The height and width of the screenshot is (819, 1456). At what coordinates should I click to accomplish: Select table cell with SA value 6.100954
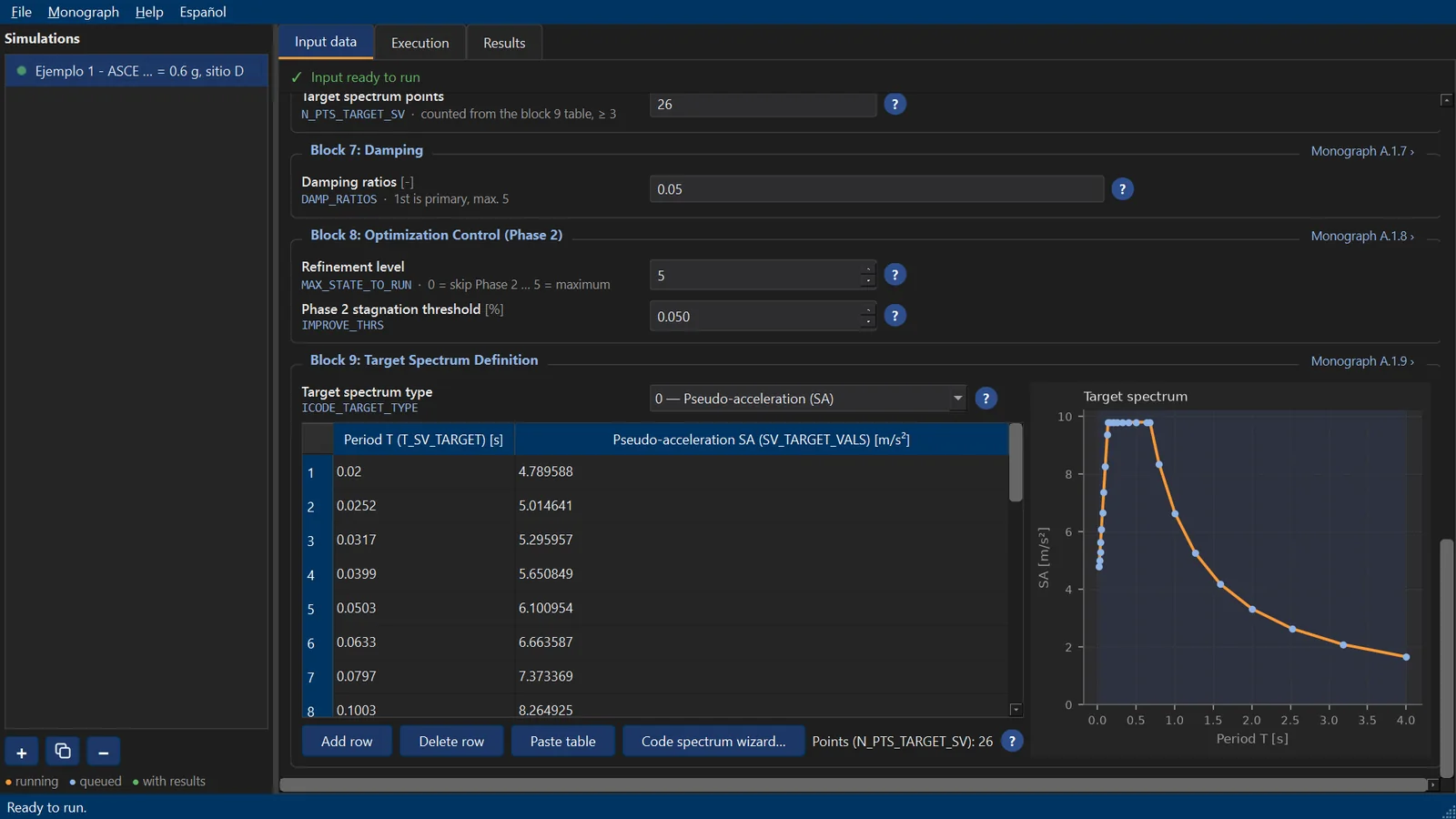(x=762, y=608)
